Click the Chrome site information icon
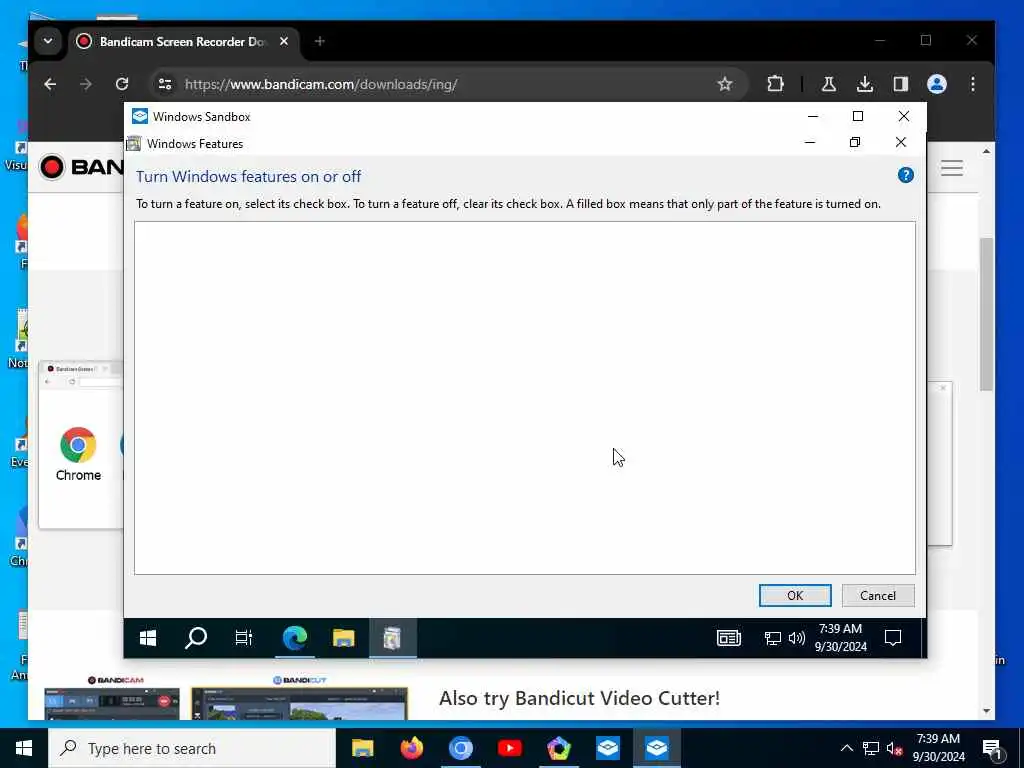Viewport: 1024px width, 768px height. [x=165, y=84]
